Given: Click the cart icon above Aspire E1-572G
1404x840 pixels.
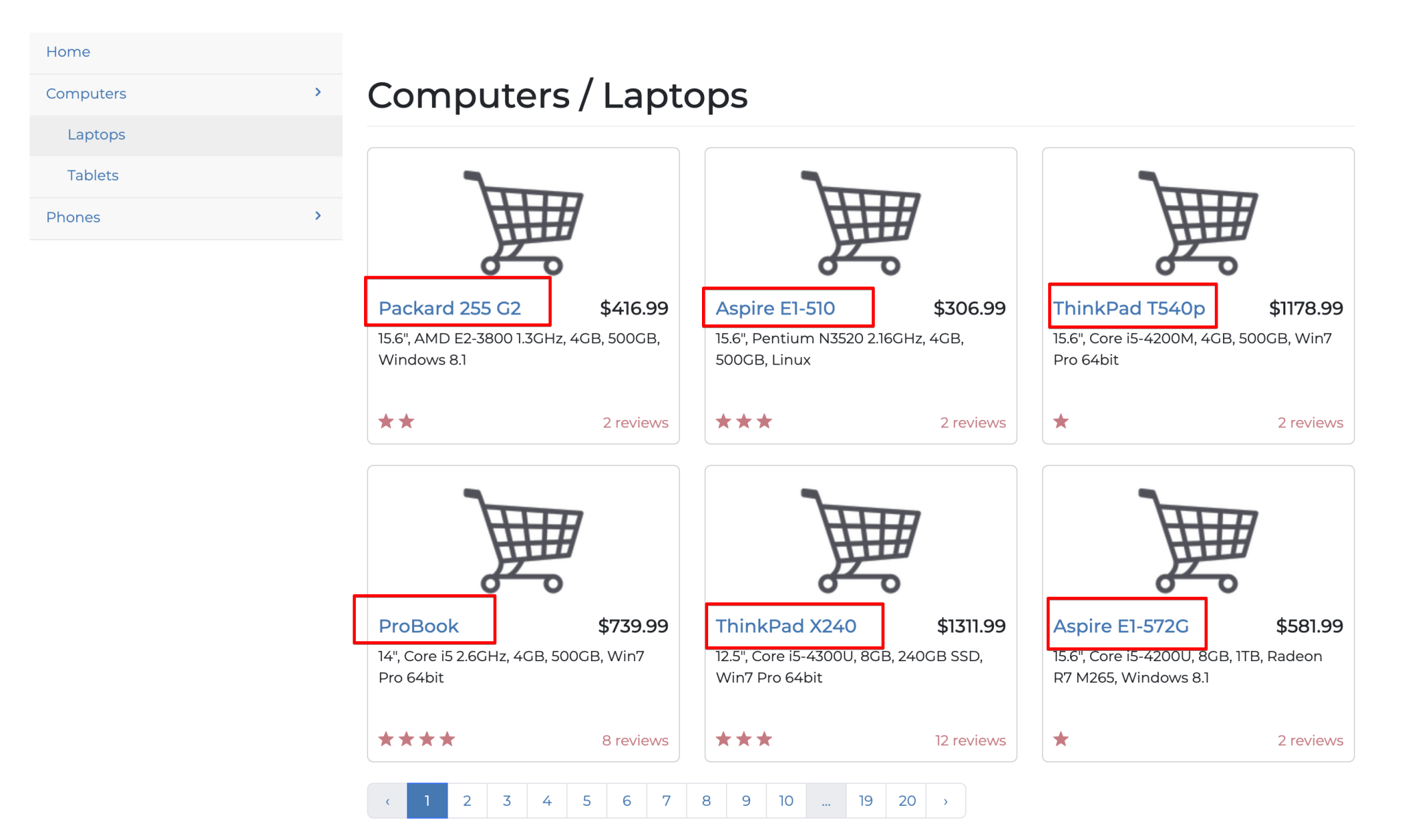Looking at the screenshot, I should (1198, 538).
